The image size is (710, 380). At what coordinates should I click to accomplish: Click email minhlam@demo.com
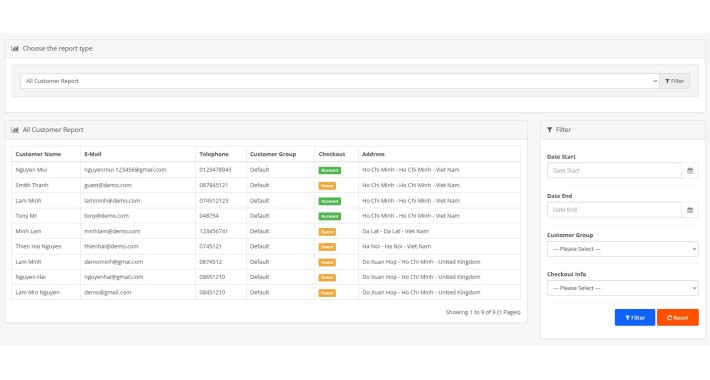click(x=112, y=231)
